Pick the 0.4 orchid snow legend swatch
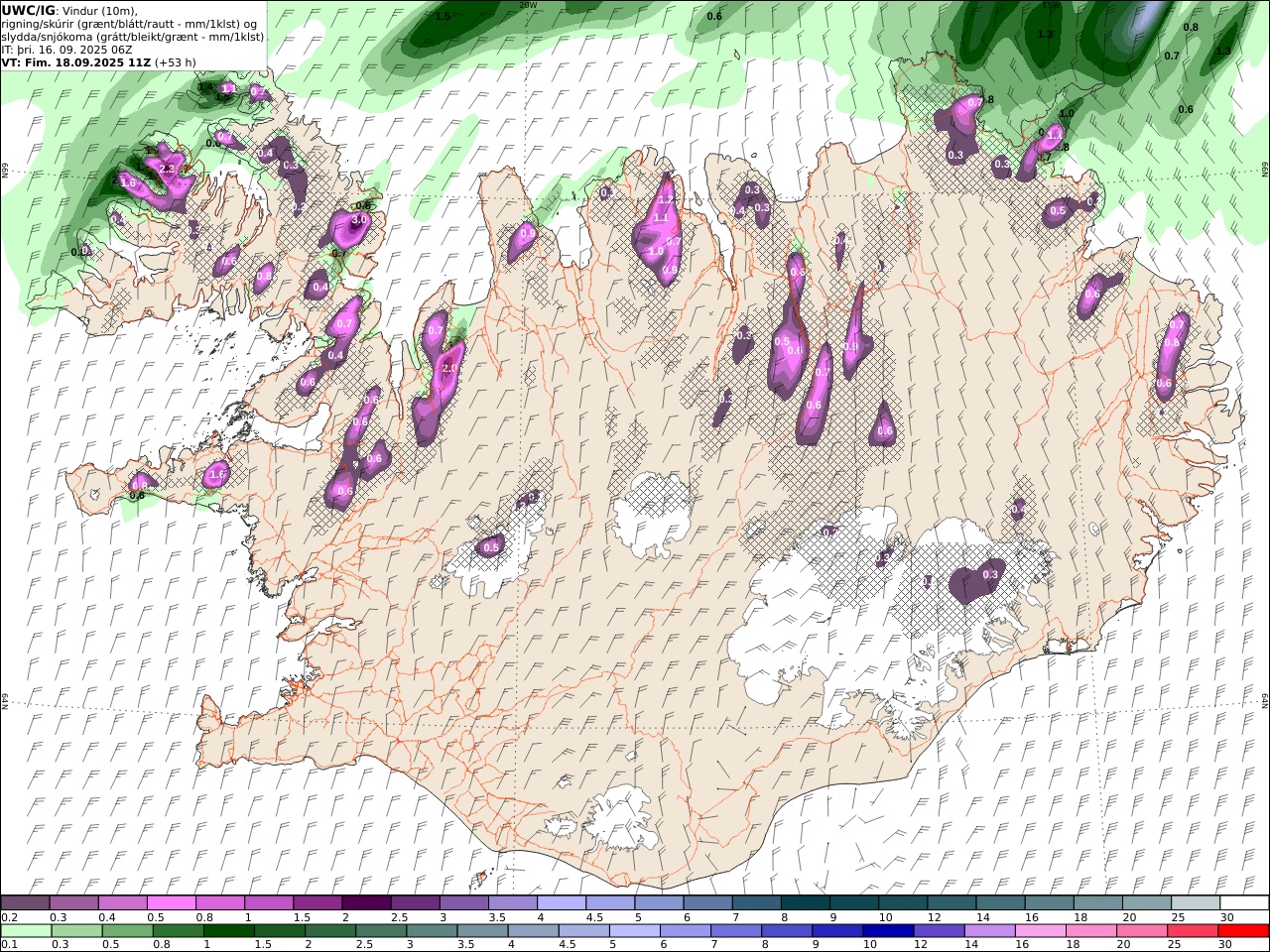Viewport: 1270px width, 952px height. coord(123,902)
